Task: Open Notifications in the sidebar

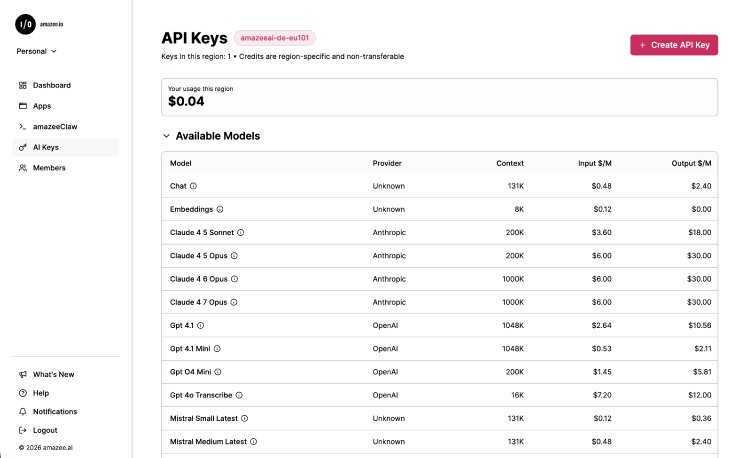Action: [55, 411]
